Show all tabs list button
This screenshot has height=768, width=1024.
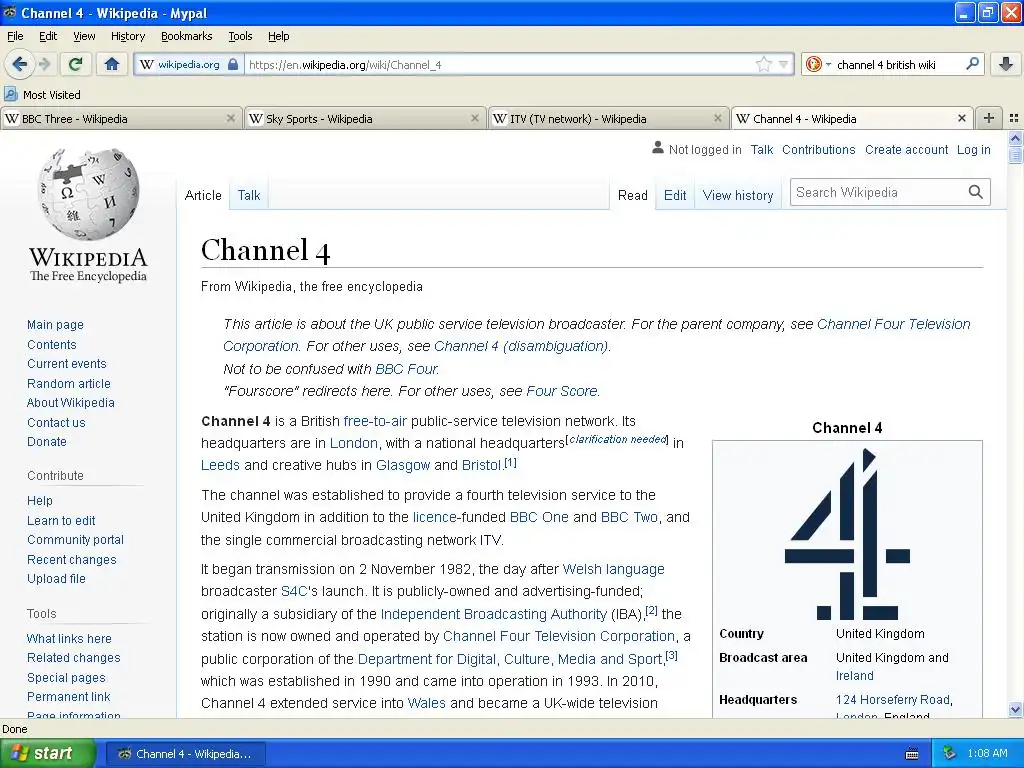point(1014,118)
